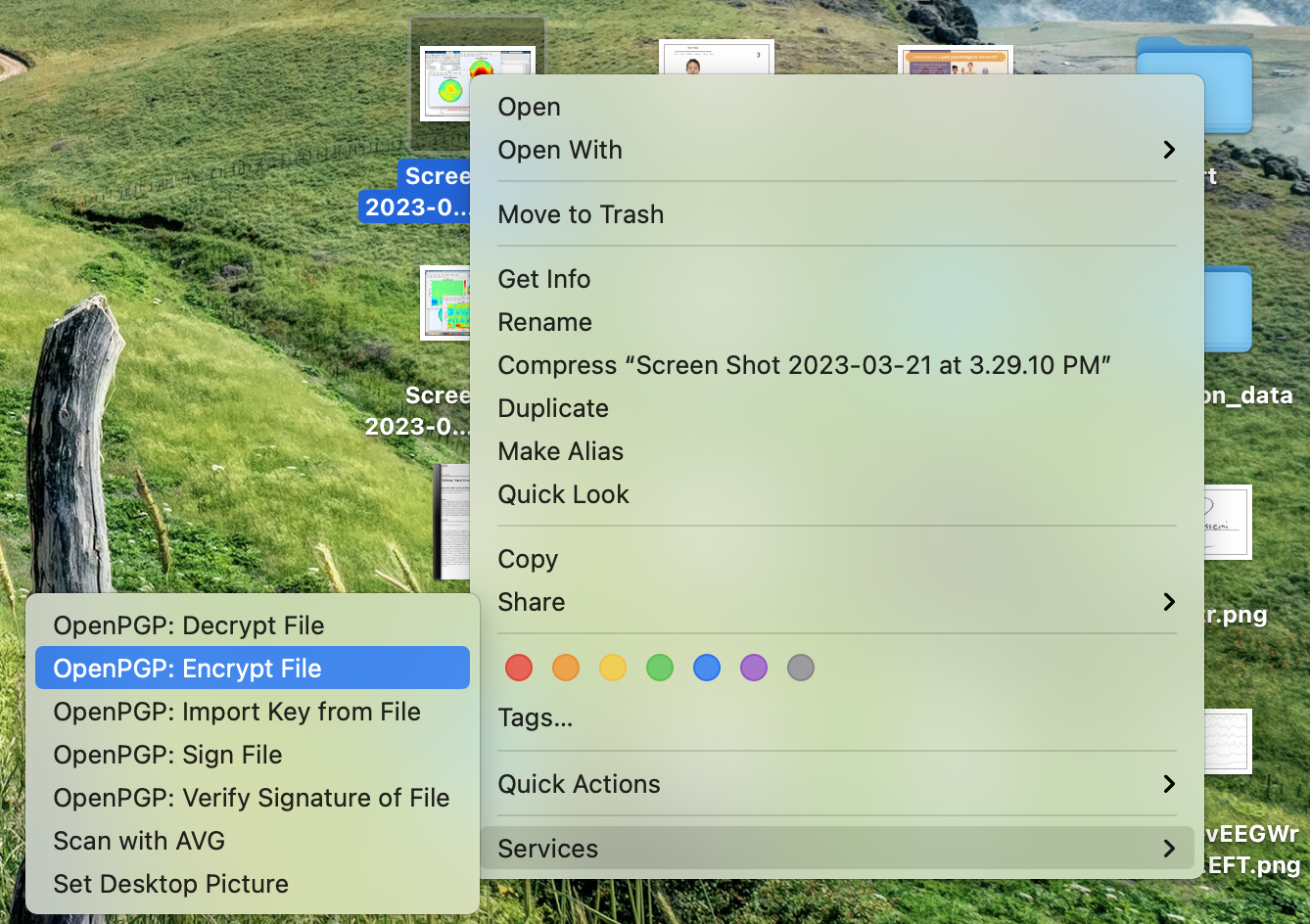Choose Open from the context menu

pos(837,107)
